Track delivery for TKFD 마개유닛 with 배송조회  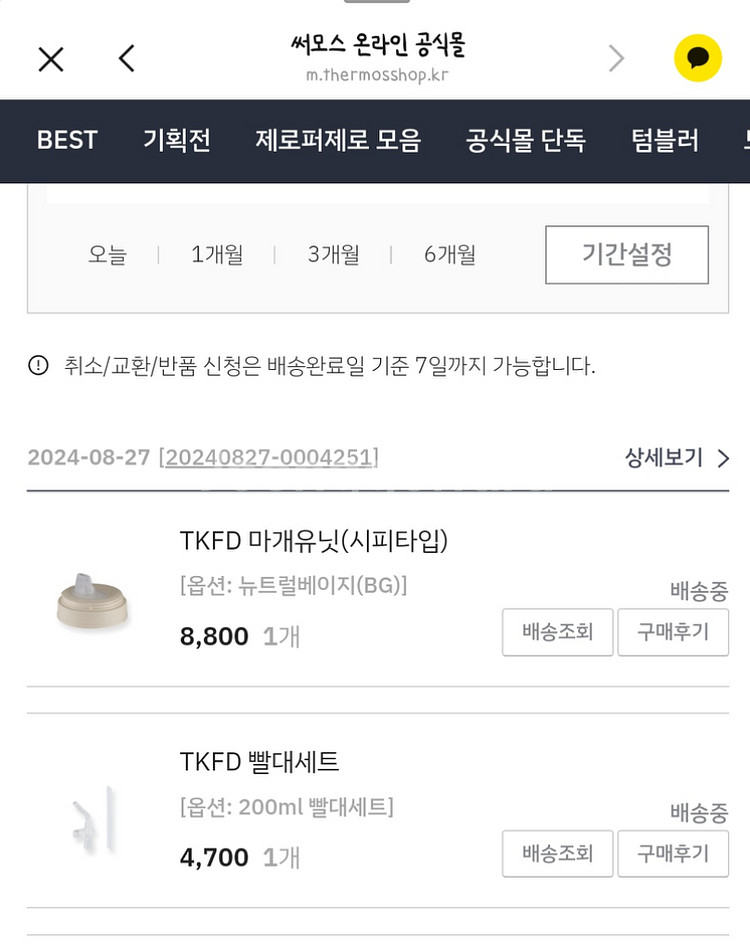tap(557, 632)
